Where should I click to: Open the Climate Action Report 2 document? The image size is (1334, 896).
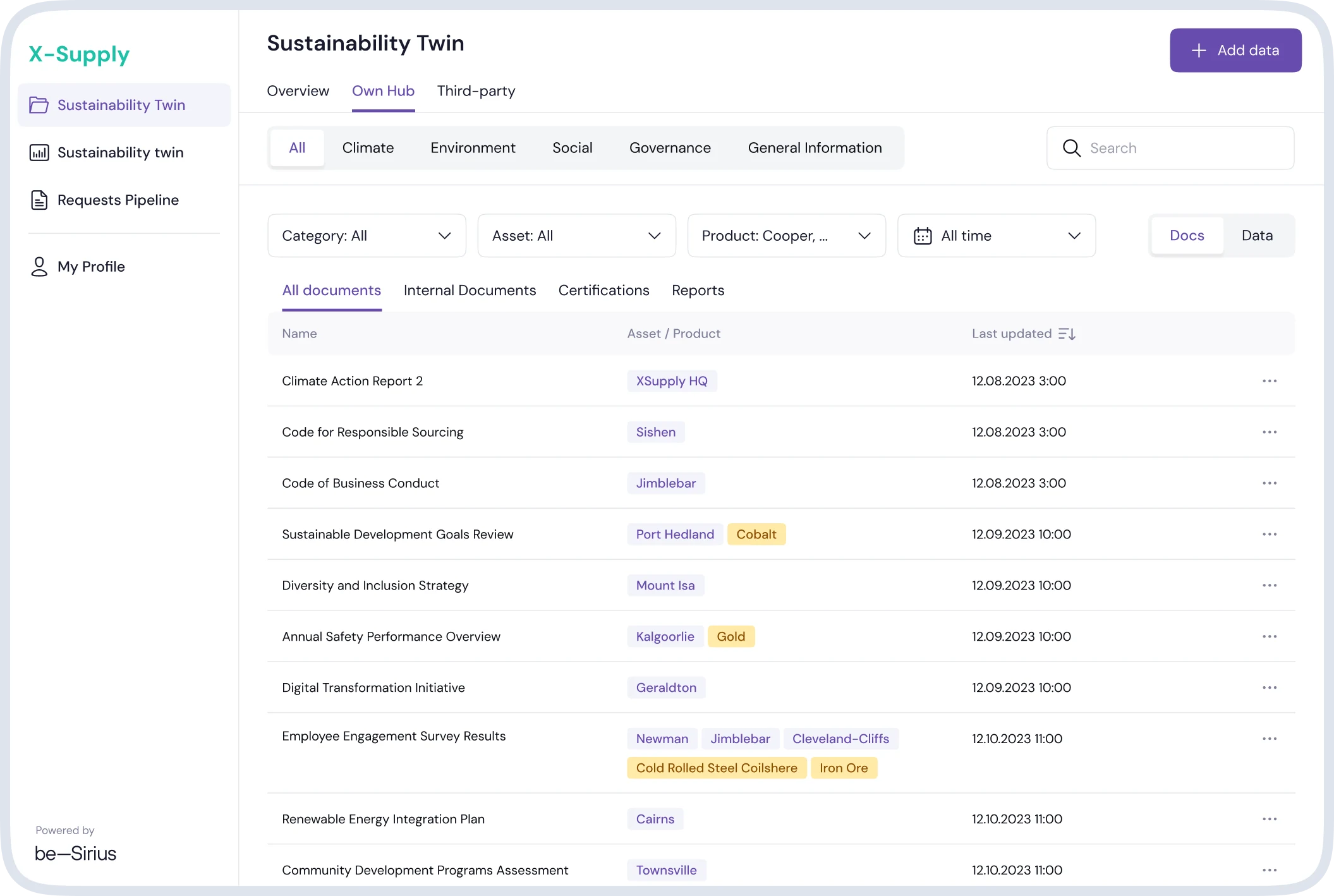tap(352, 381)
